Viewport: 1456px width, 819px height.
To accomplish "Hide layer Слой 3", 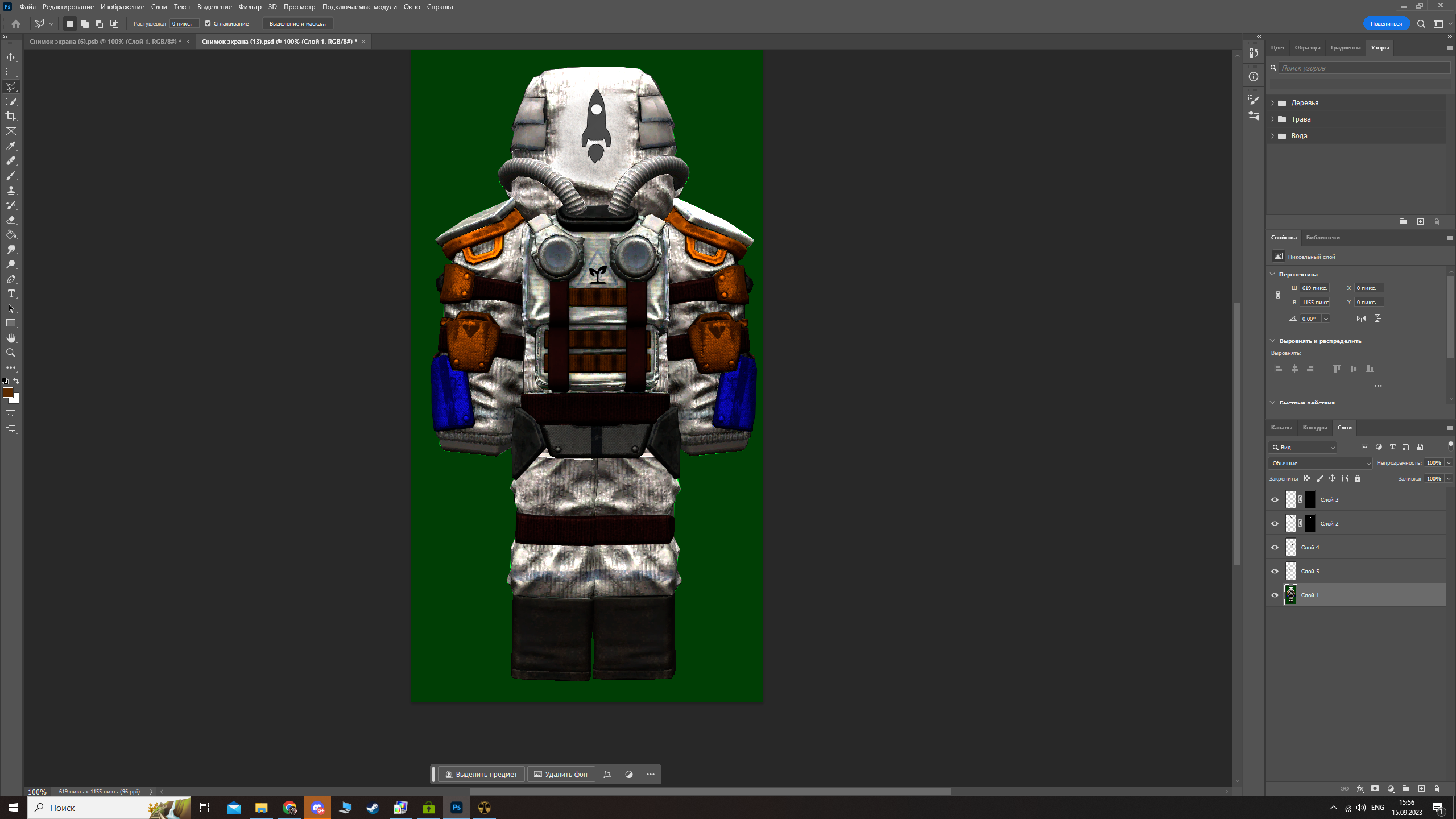I will [x=1275, y=500].
